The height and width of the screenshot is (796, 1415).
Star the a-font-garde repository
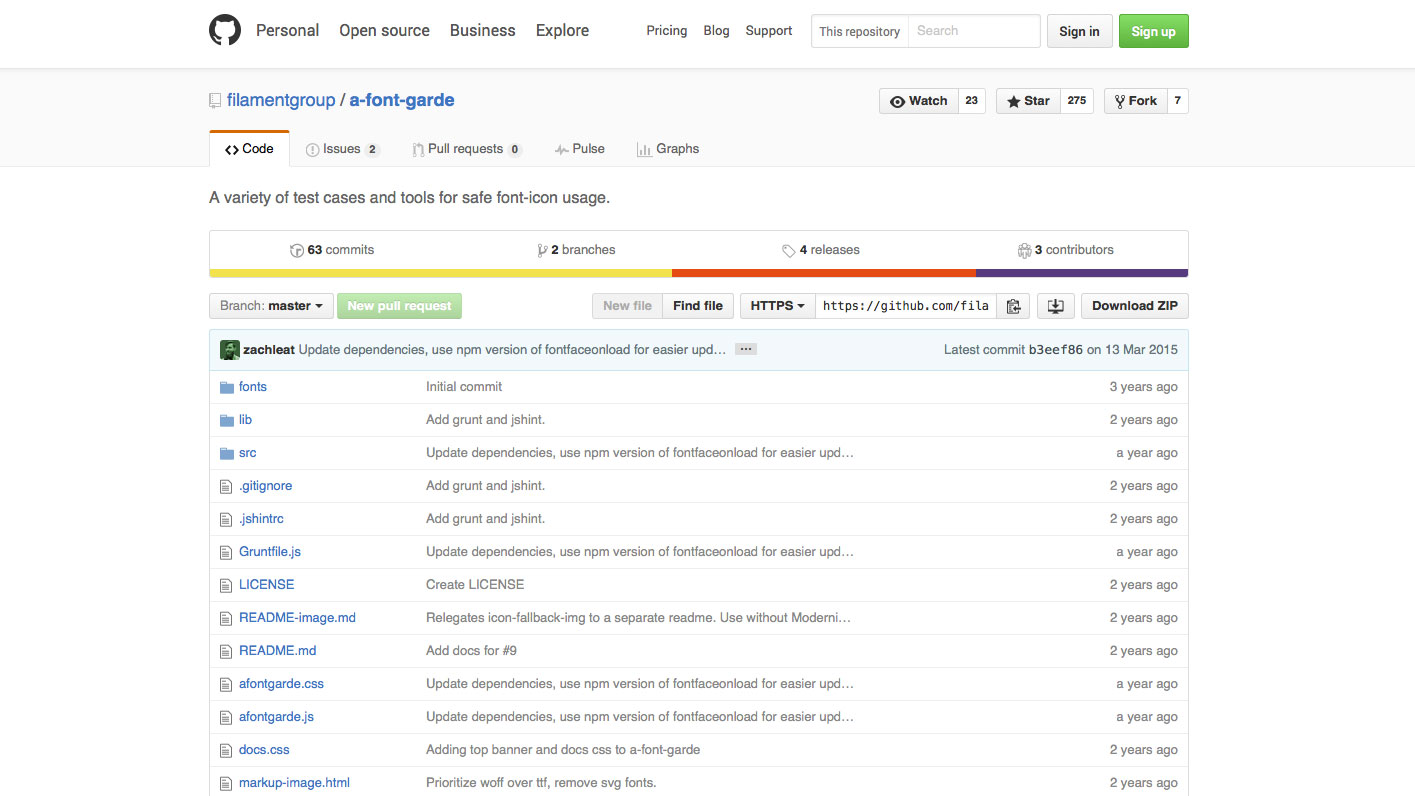tap(1028, 101)
